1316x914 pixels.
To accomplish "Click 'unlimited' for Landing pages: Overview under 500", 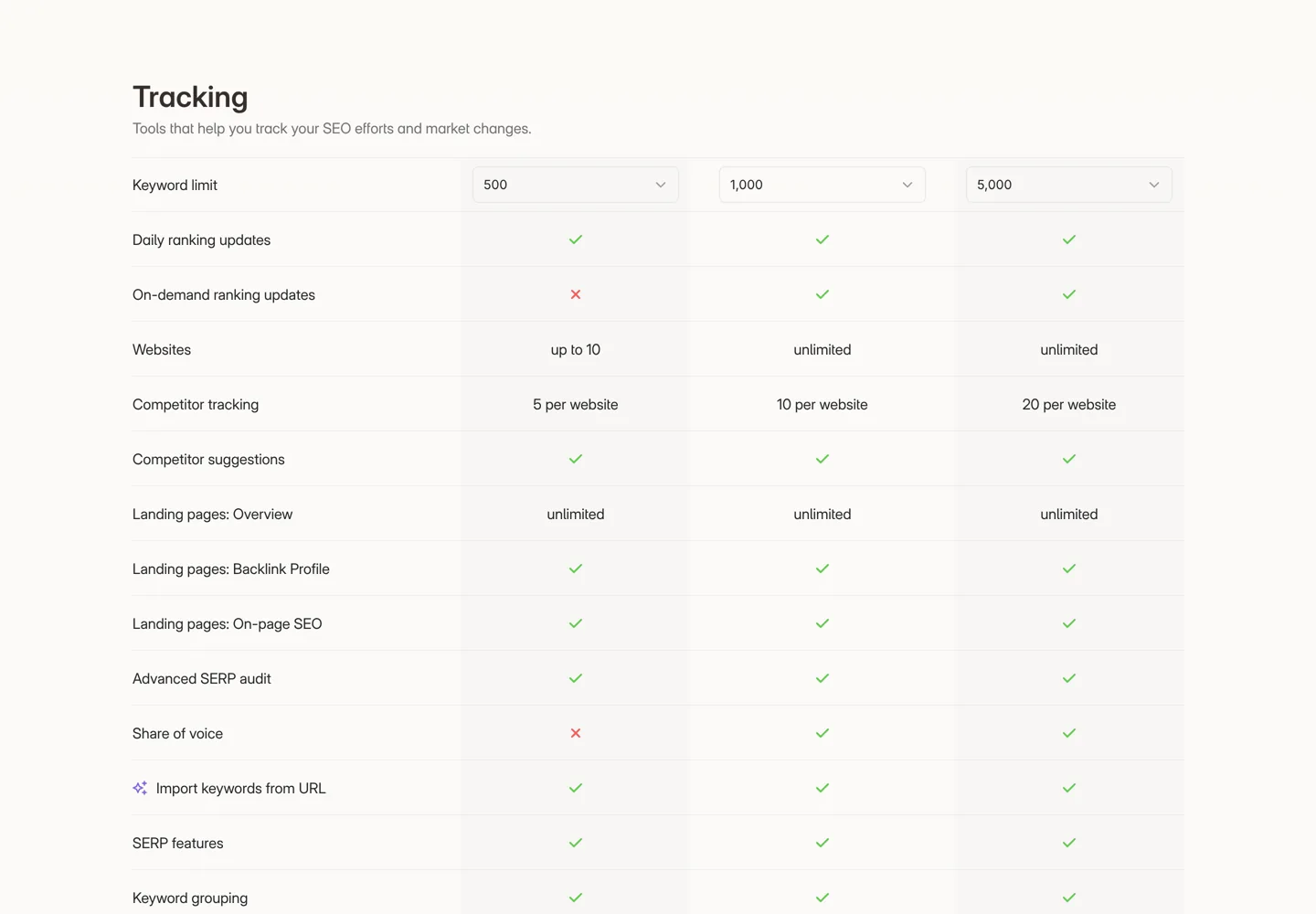I will [x=576, y=514].
